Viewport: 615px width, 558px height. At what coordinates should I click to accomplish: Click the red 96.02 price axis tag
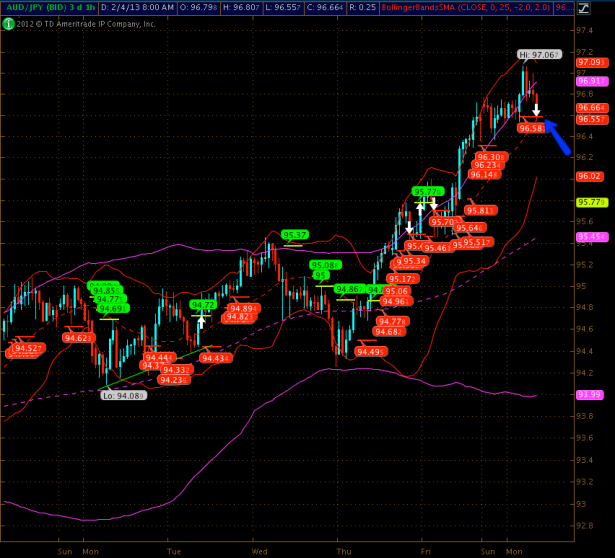point(588,176)
